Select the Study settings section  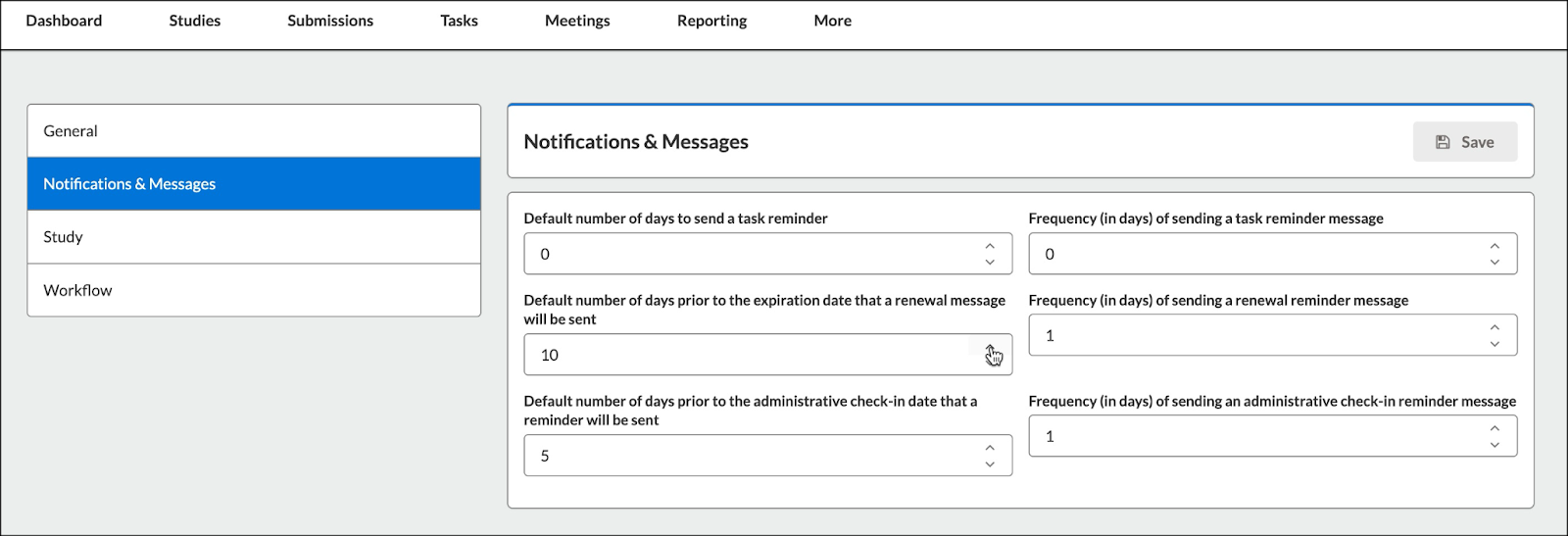[x=254, y=237]
